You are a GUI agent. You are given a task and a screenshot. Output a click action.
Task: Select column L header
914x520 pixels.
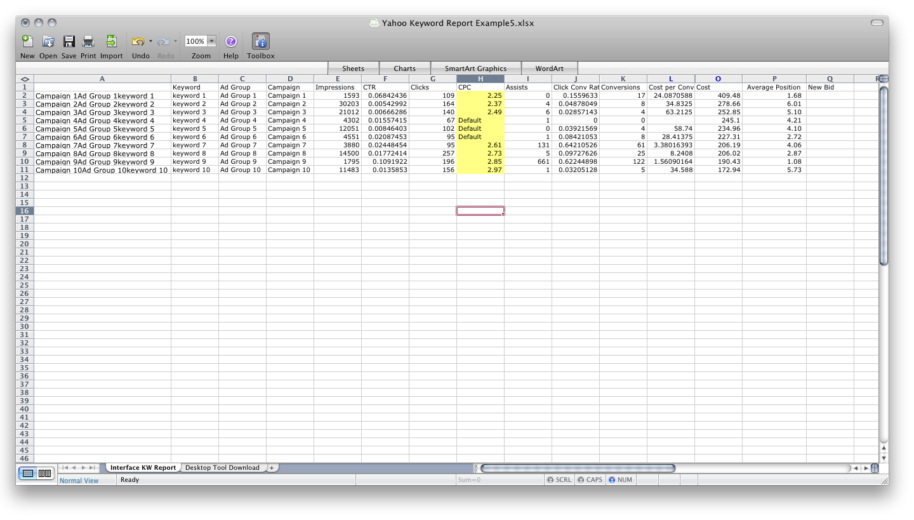(670, 79)
